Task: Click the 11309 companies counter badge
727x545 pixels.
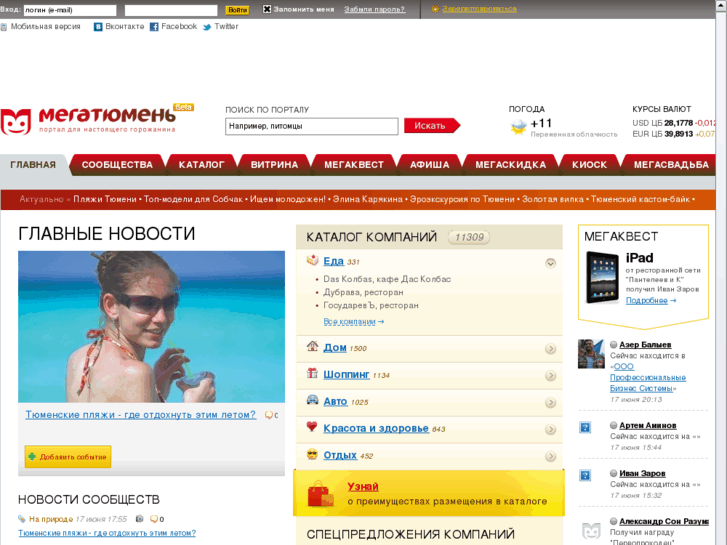Action: (469, 237)
